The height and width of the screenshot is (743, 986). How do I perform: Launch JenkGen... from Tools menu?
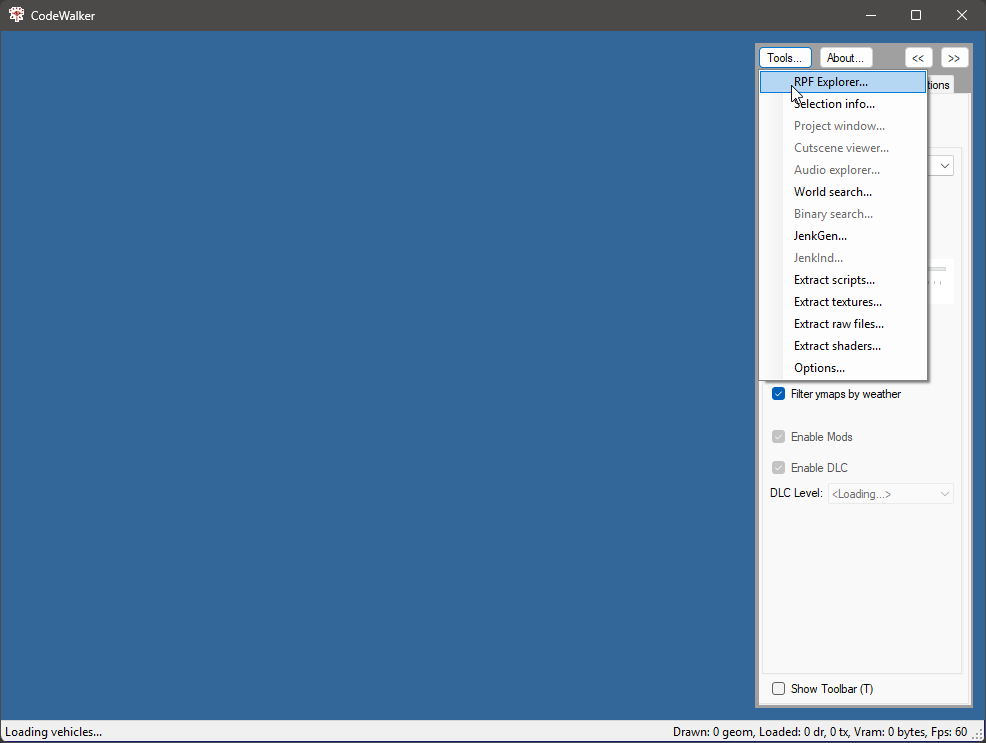pyautogui.click(x=820, y=236)
